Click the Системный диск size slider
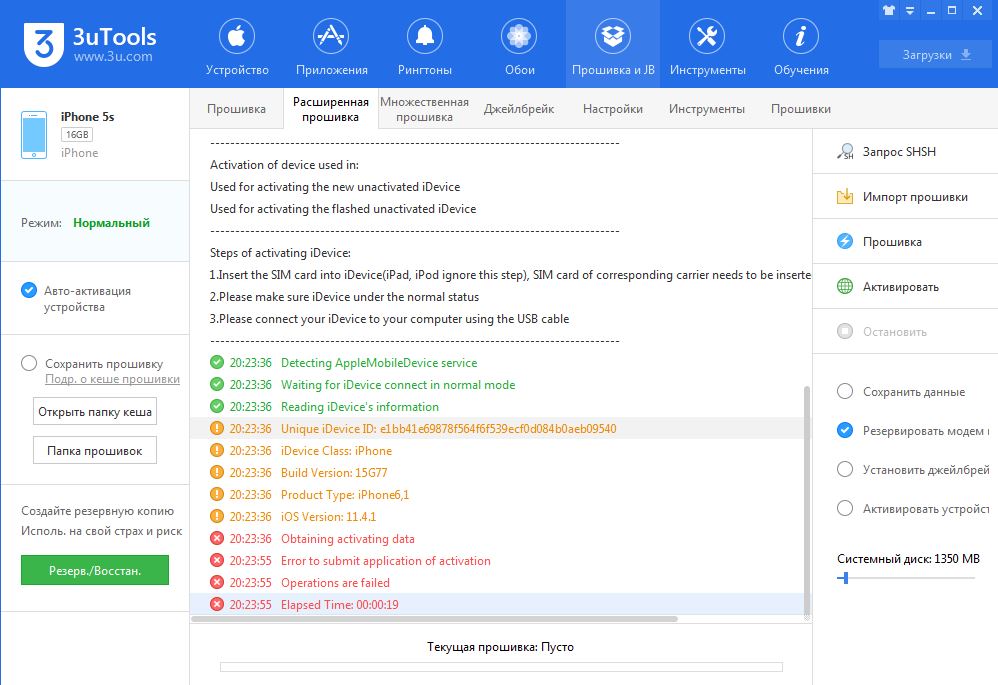This screenshot has height=685, width=998. coord(906,578)
